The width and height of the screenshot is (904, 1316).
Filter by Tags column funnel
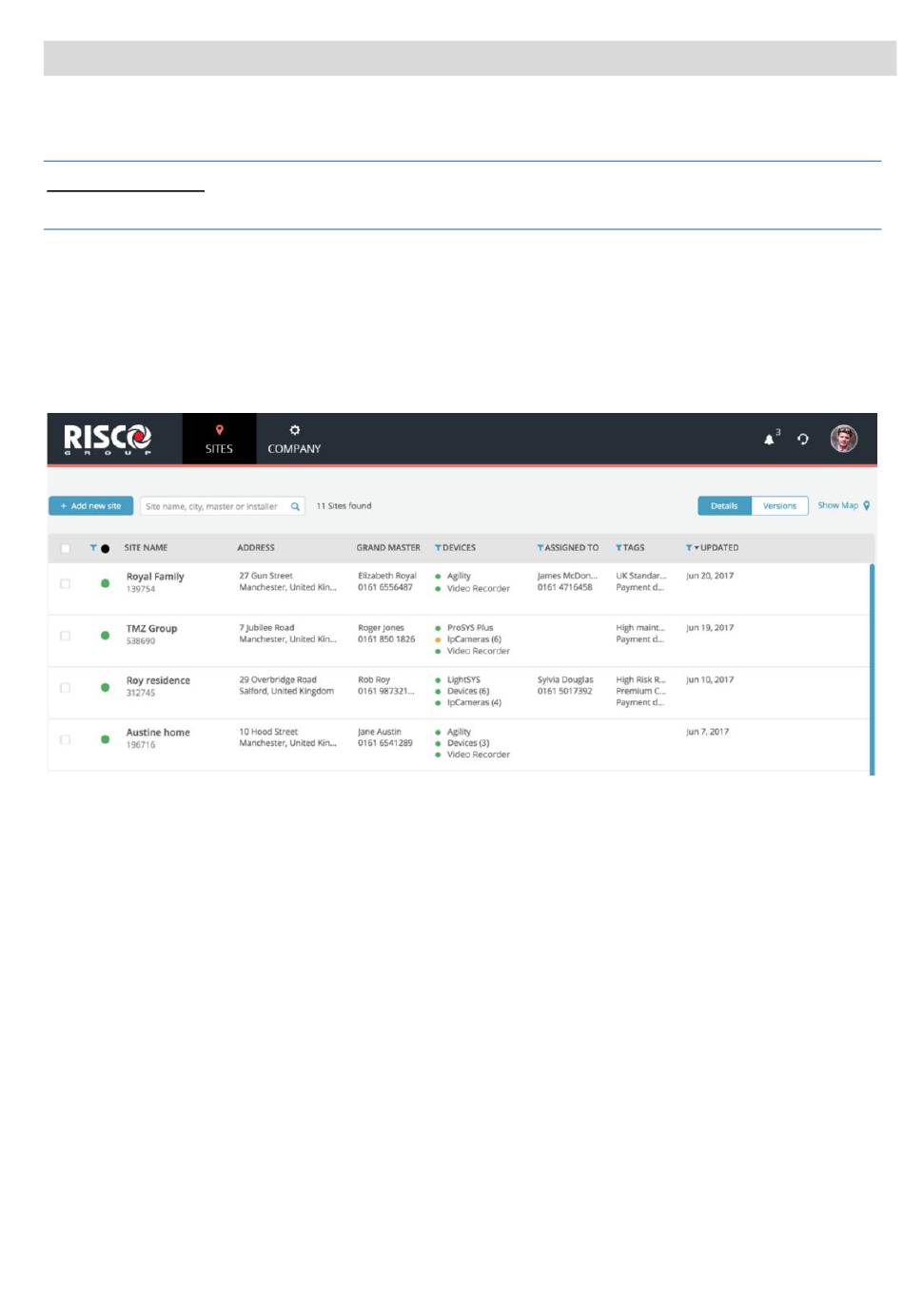coord(619,547)
